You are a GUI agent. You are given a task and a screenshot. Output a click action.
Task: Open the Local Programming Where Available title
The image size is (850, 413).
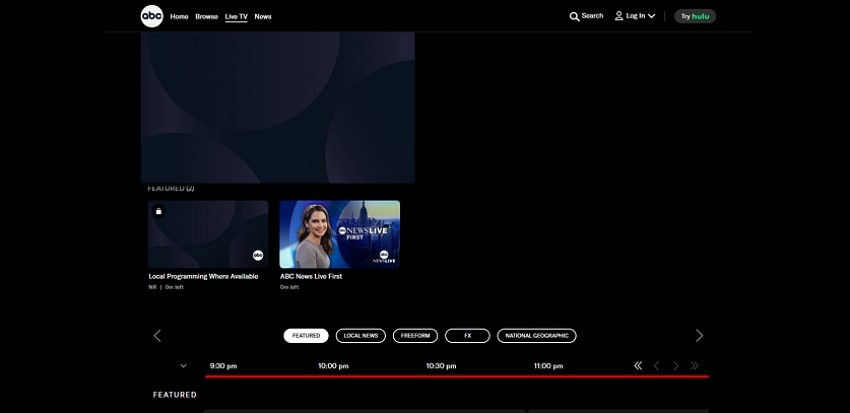pyautogui.click(x=203, y=276)
